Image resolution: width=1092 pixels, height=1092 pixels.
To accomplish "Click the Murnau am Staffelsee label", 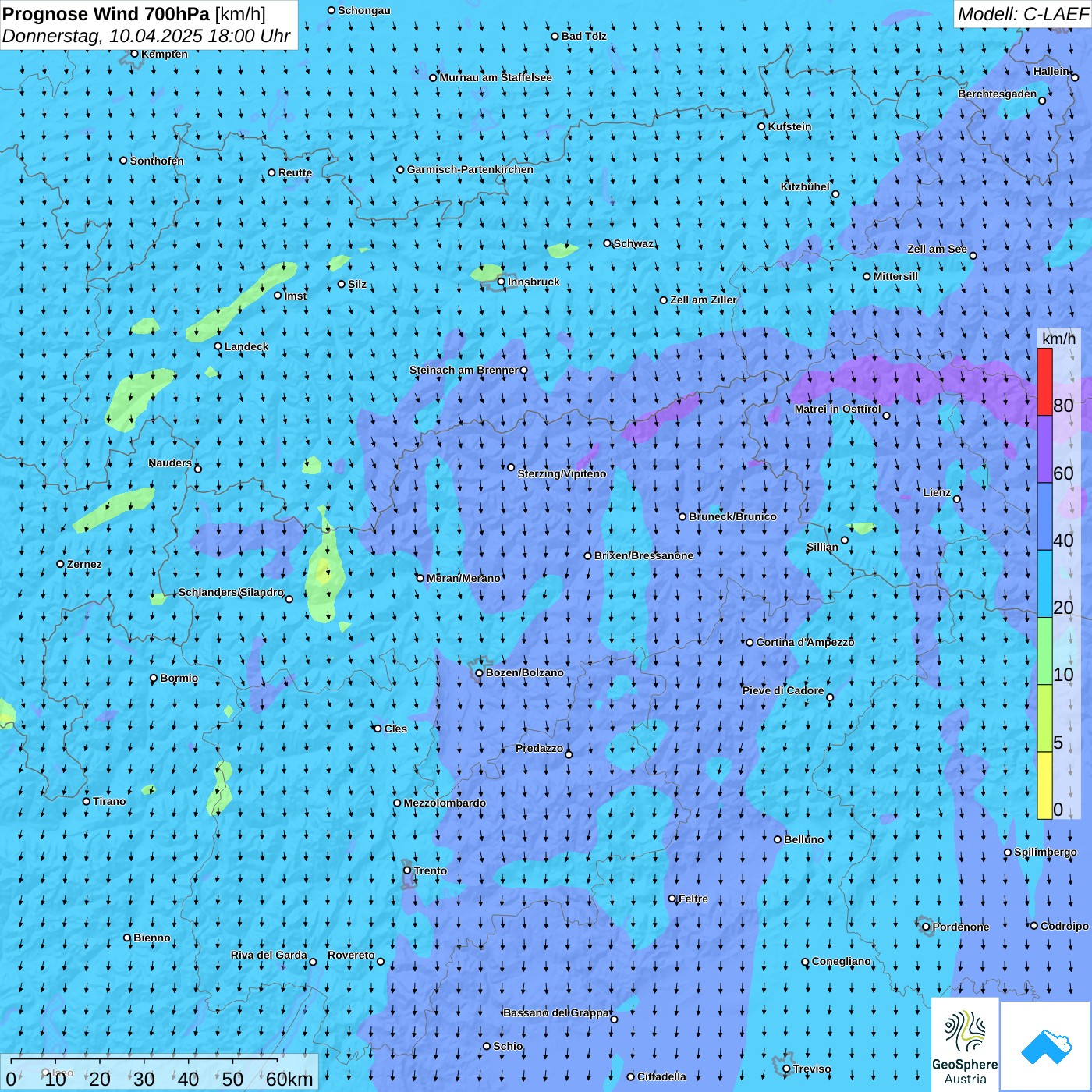I will pos(496,77).
